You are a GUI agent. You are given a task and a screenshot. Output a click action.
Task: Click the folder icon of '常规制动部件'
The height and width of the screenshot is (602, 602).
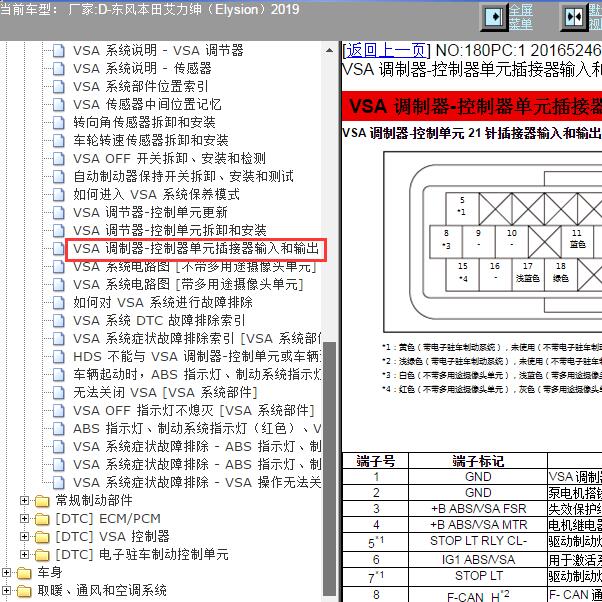[42, 501]
